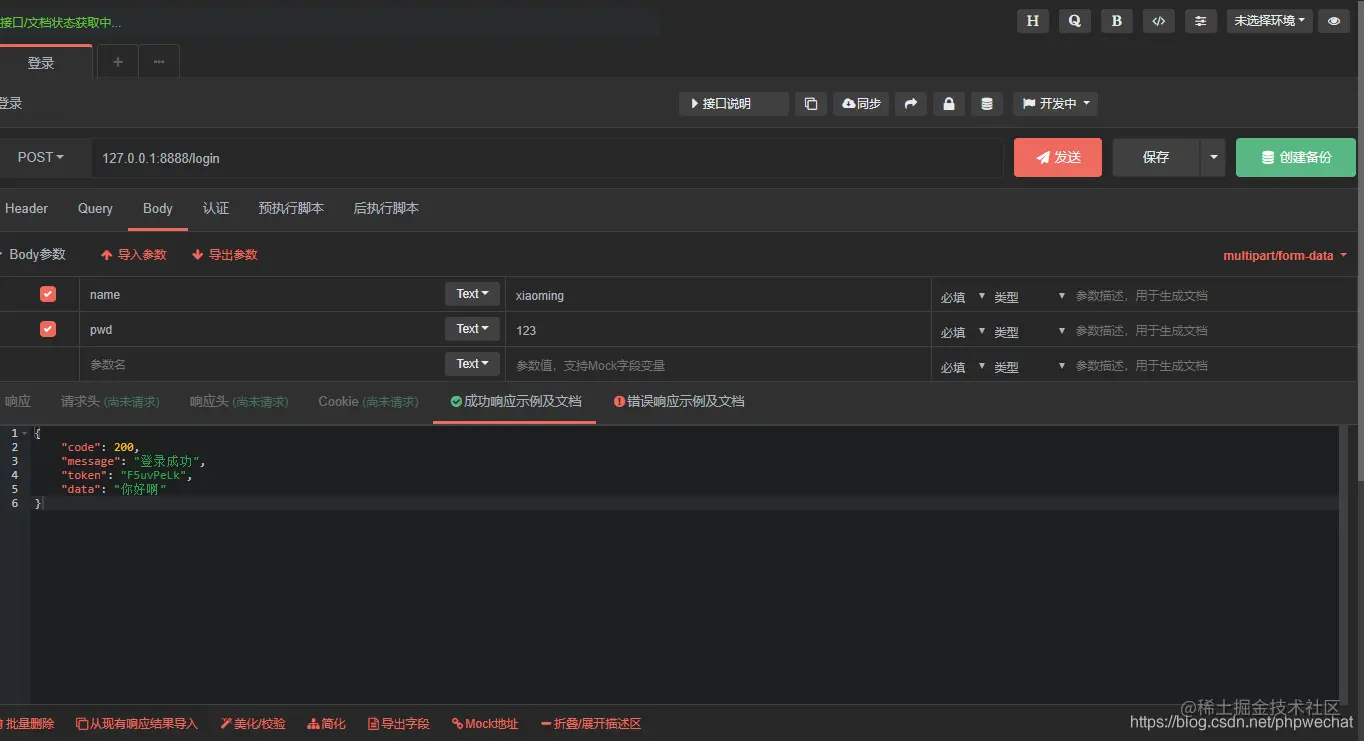Click 折叠/展开描述区 toggle
Screen dimensions: 1364x741
[591, 723]
